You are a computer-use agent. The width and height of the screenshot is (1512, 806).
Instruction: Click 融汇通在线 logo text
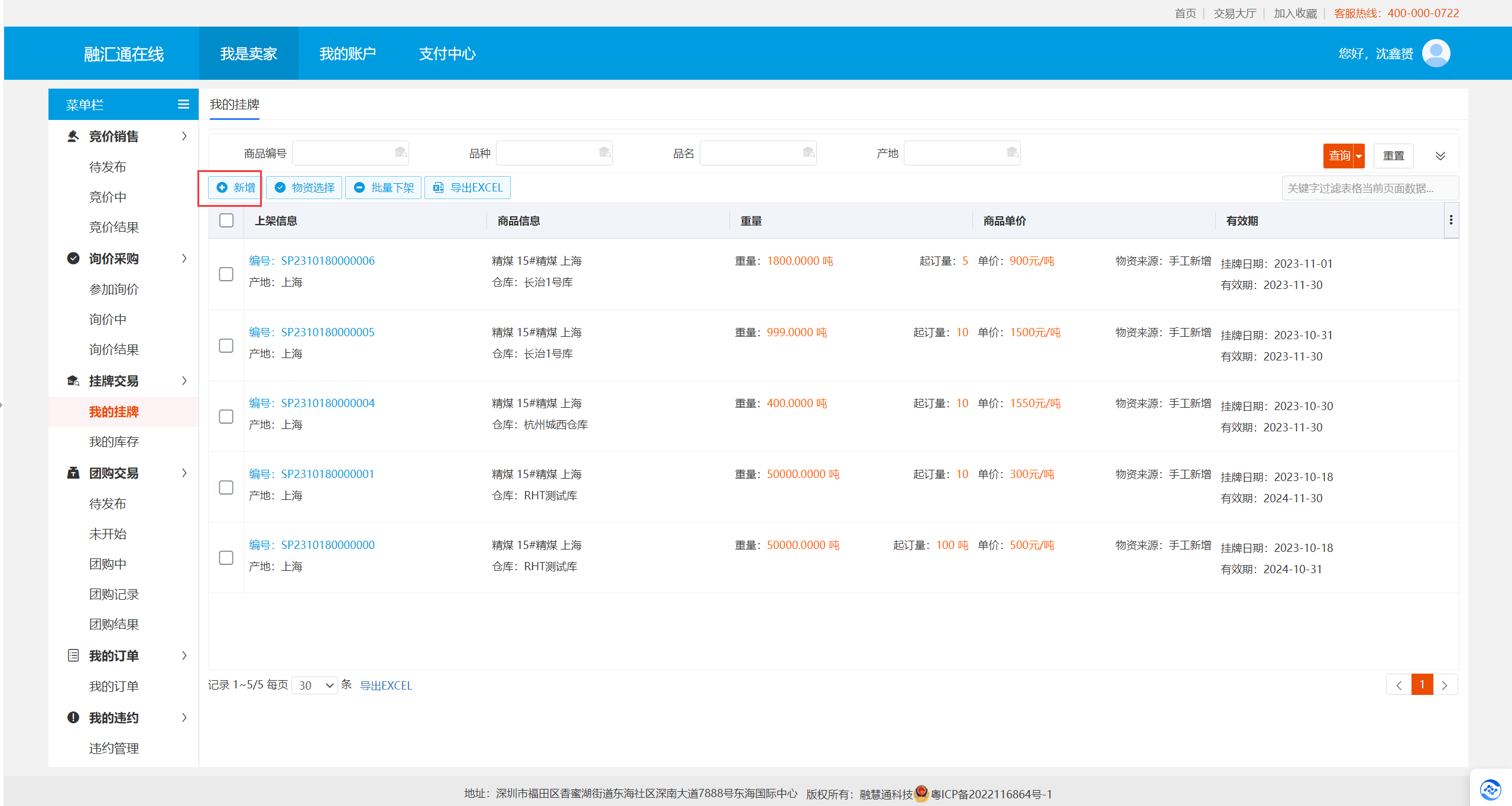tap(124, 54)
